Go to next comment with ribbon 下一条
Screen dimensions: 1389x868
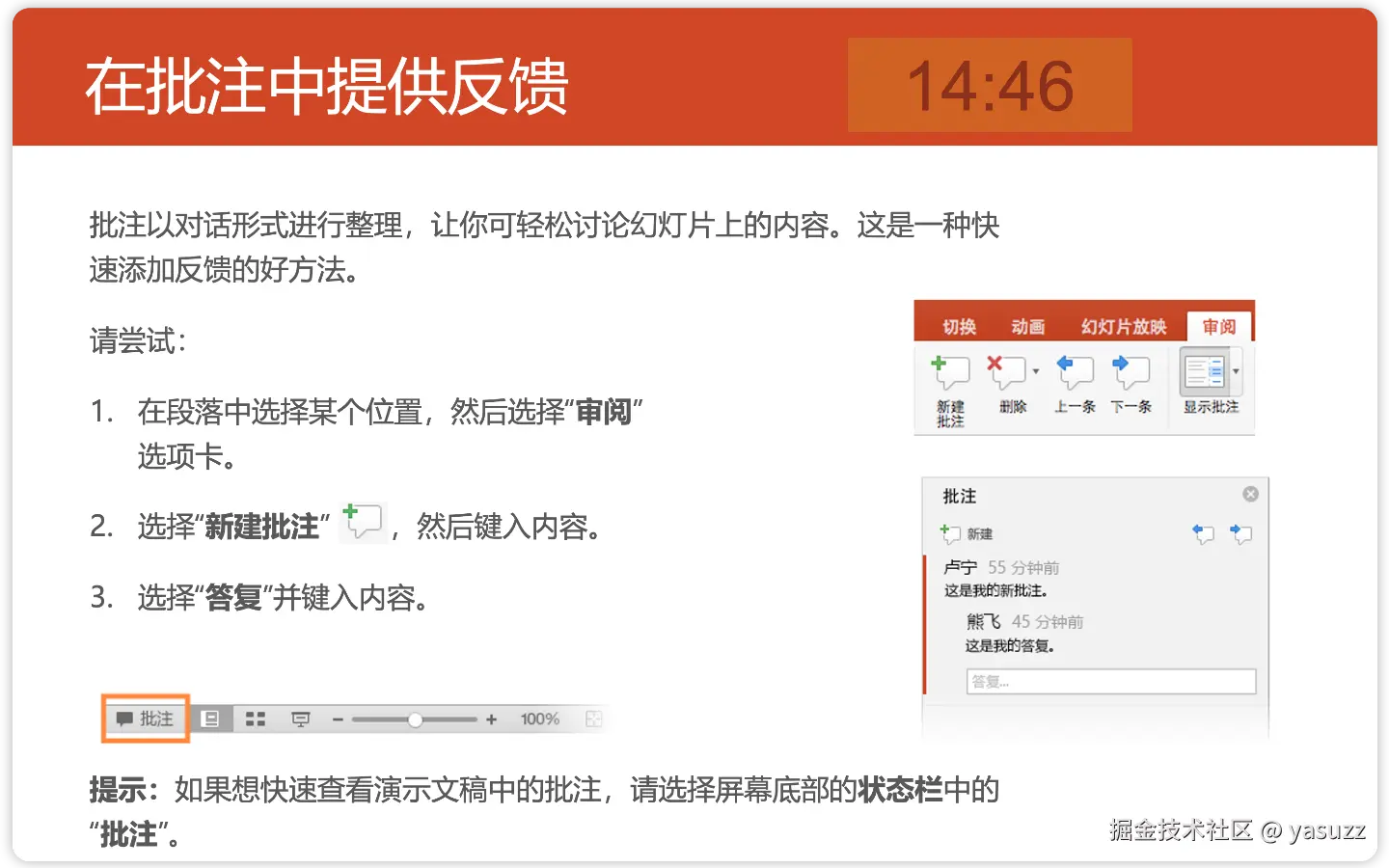[1130, 372]
